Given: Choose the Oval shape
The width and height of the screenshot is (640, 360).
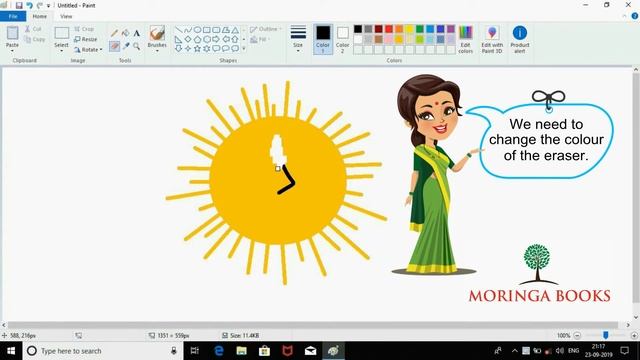Looking at the screenshot, I should pyautogui.click(x=197, y=30).
